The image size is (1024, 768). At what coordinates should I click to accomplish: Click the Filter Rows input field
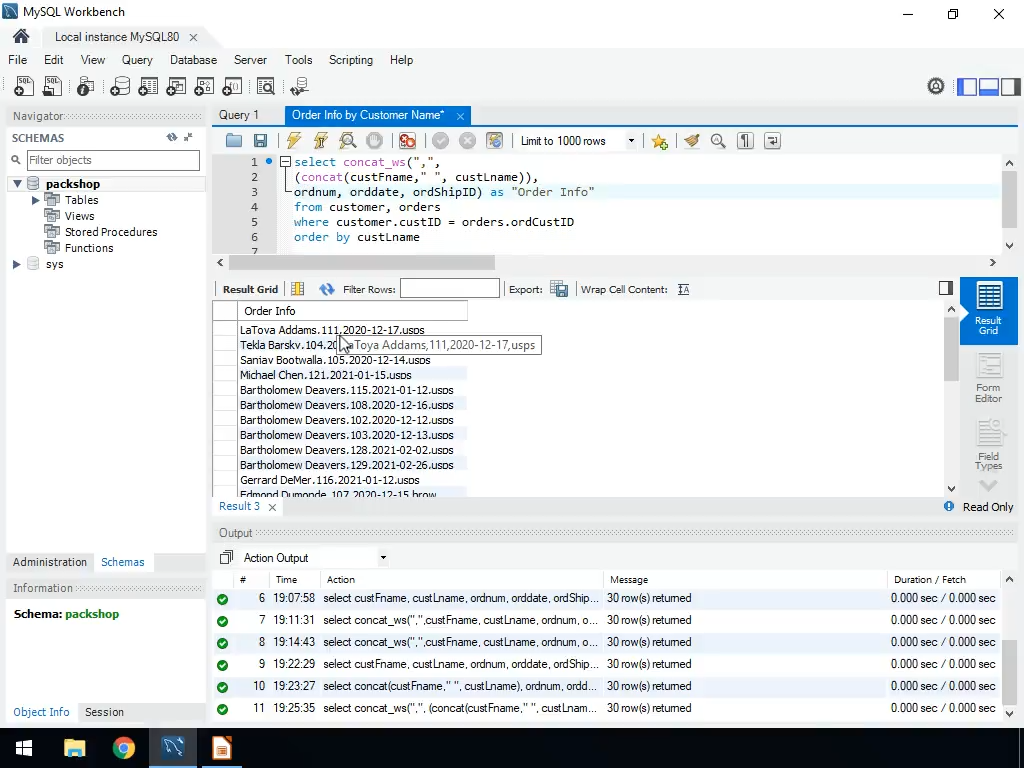[x=449, y=289]
